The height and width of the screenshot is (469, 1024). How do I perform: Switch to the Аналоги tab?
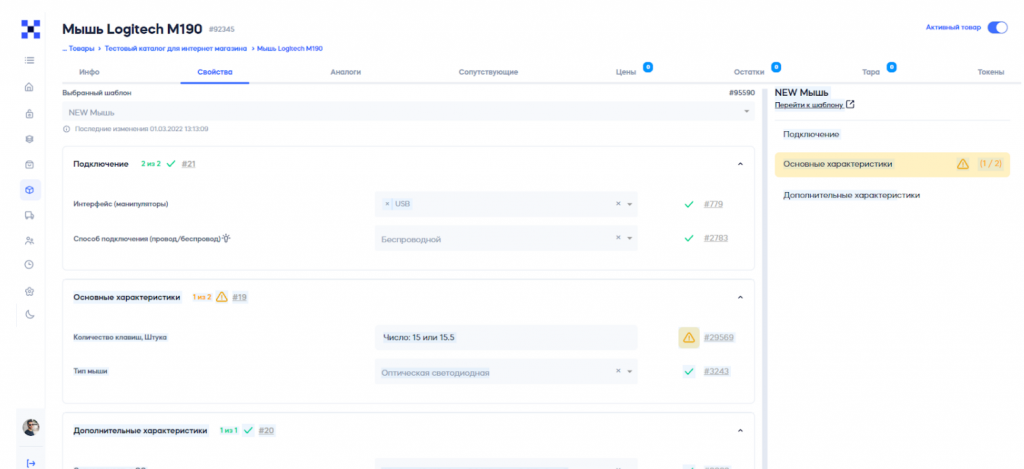[x=345, y=72]
